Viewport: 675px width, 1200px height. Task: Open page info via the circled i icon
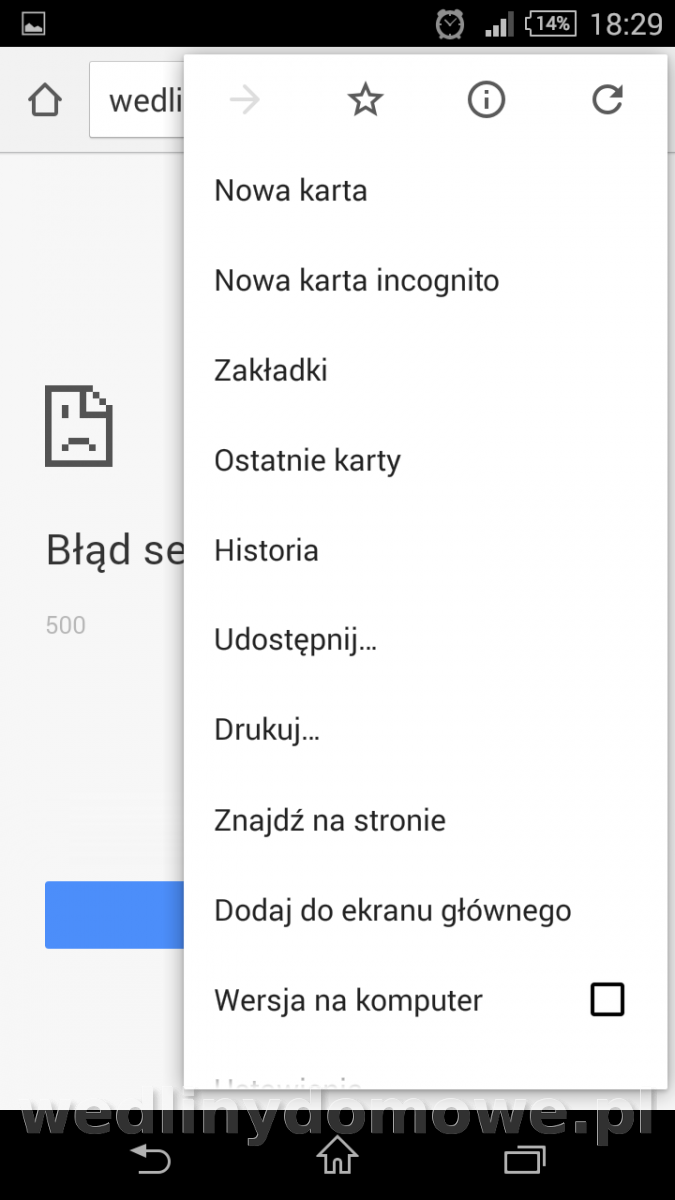click(x=487, y=100)
